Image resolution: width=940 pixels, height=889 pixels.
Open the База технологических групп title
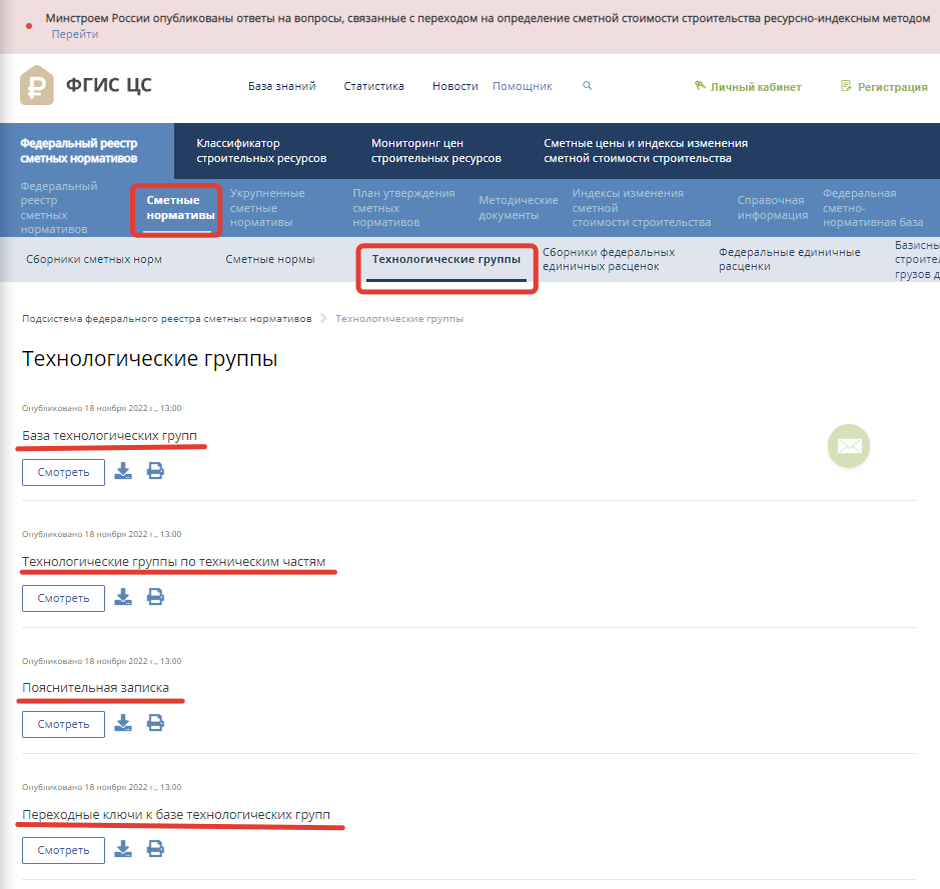tap(109, 436)
